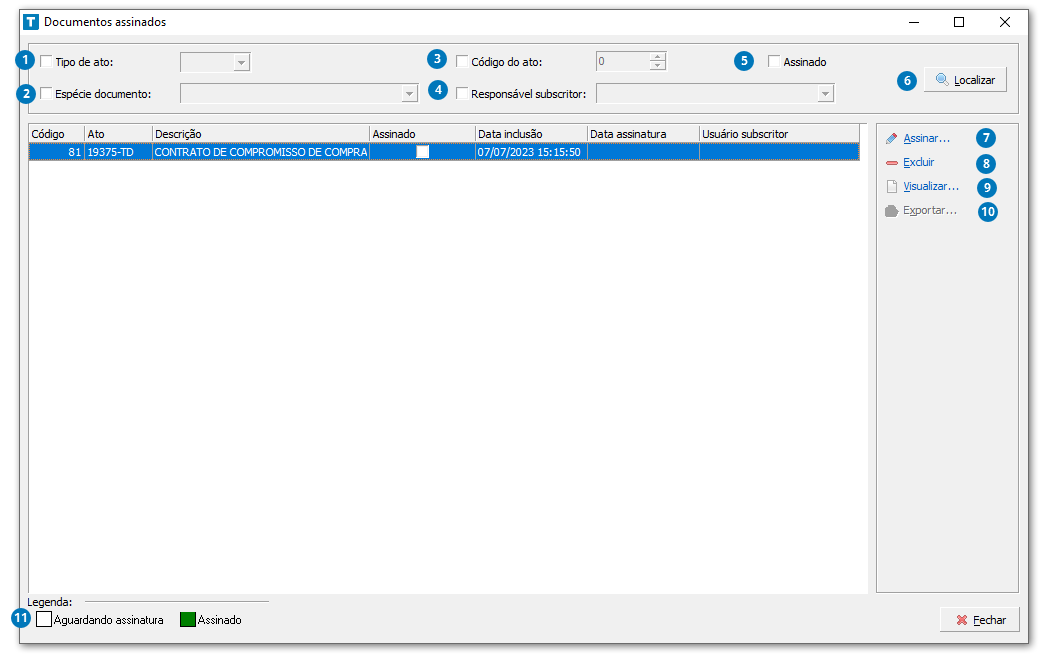Open the Responsável subscritor dropdown

[825, 94]
